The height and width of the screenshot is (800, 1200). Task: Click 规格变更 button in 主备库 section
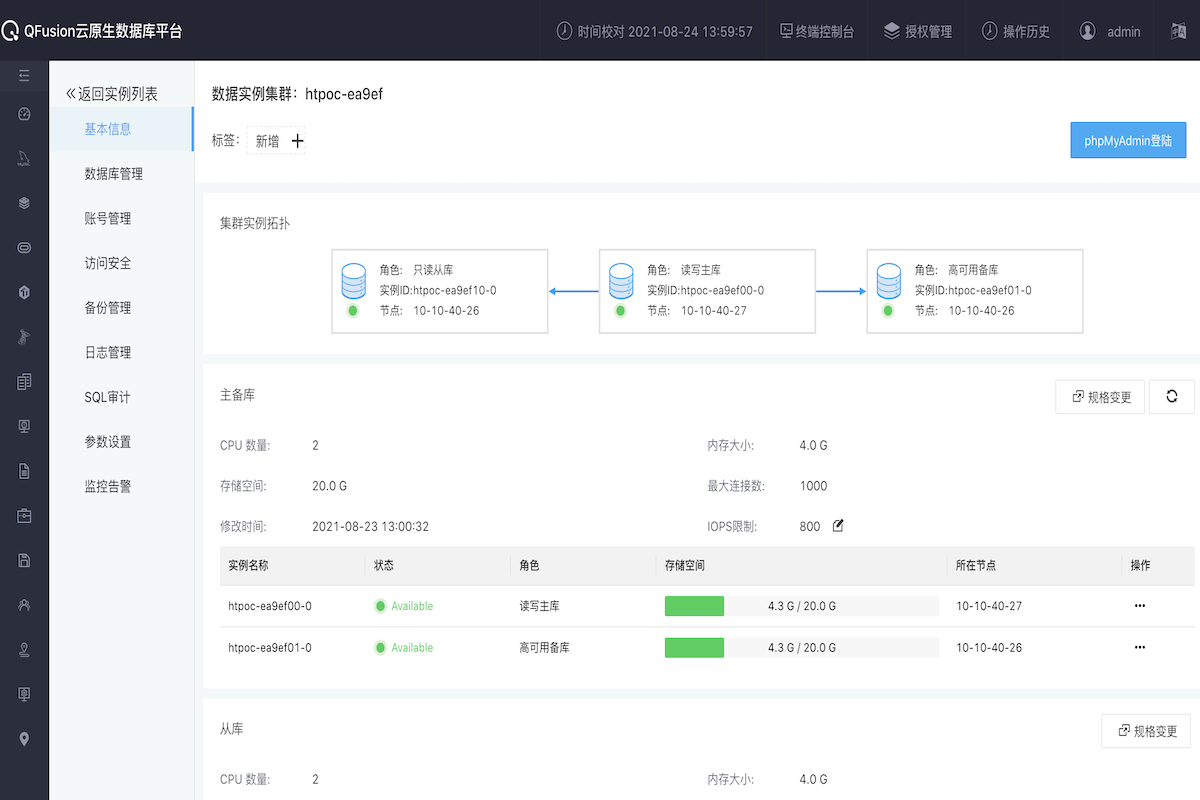pos(1100,397)
